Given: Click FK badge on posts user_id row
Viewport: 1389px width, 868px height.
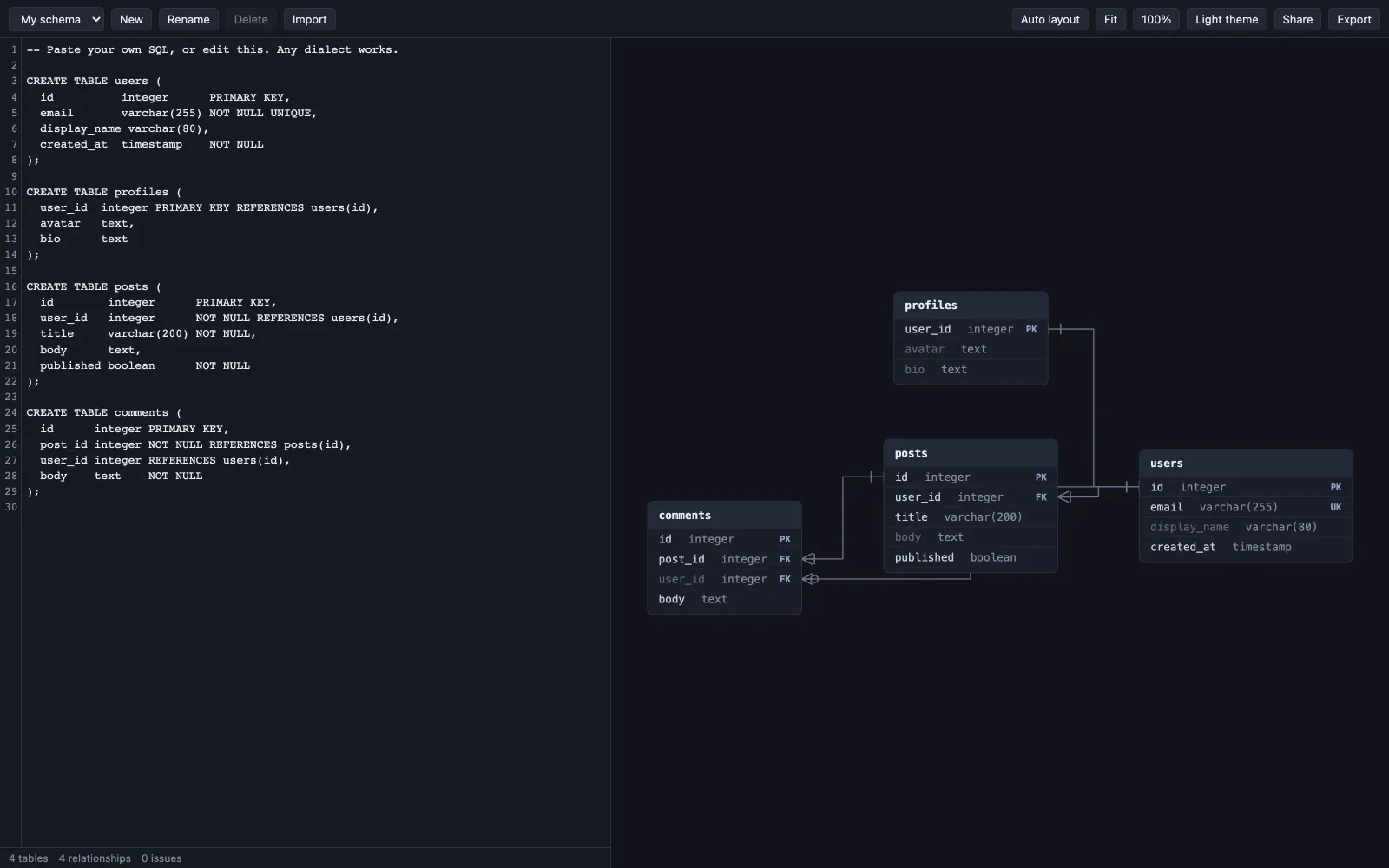Looking at the screenshot, I should coord(1041,497).
